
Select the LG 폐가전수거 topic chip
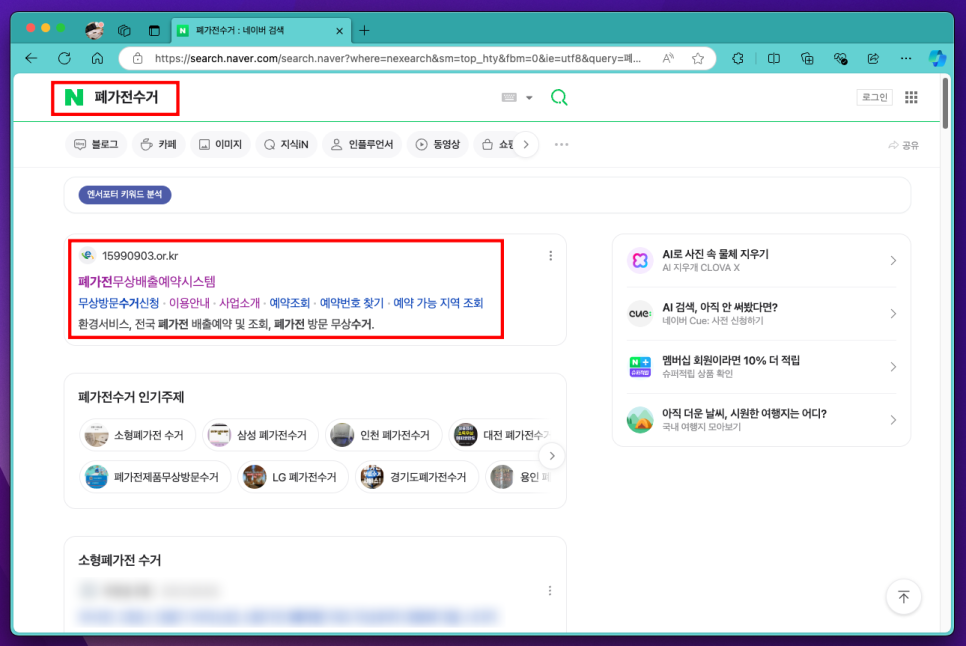[x=293, y=477]
